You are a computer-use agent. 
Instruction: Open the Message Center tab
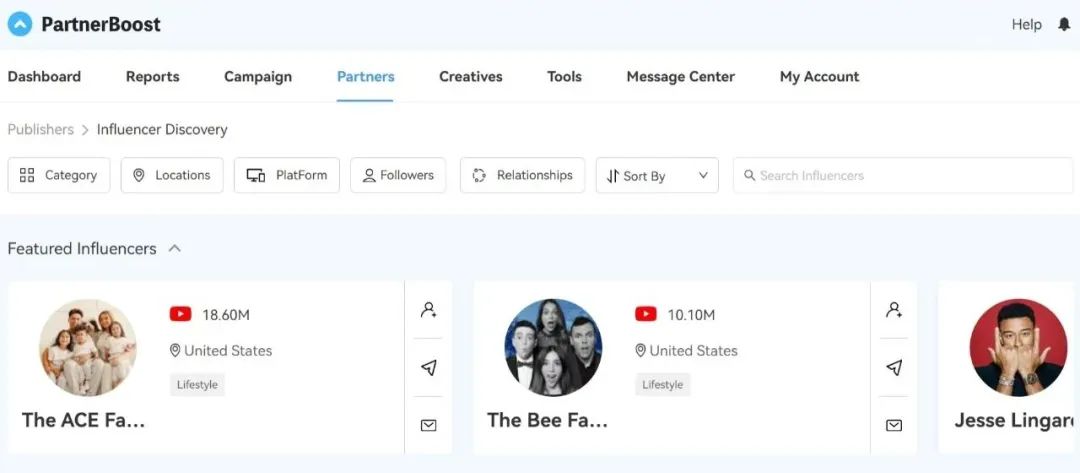click(x=680, y=76)
